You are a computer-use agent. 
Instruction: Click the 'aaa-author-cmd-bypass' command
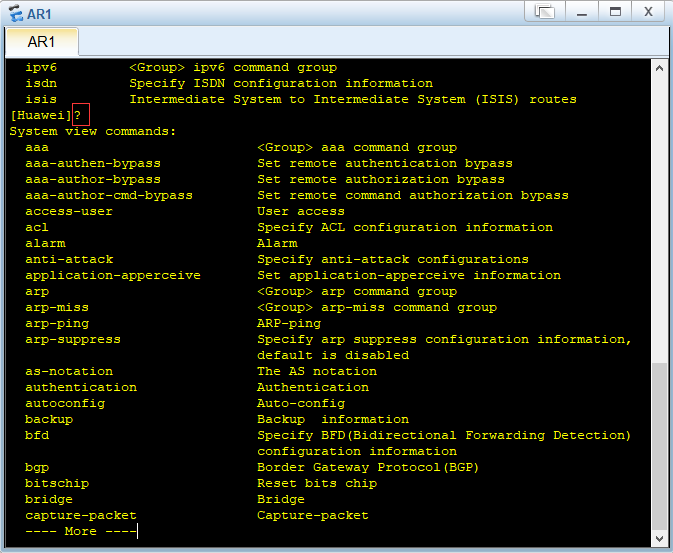(x=109, y=195)
